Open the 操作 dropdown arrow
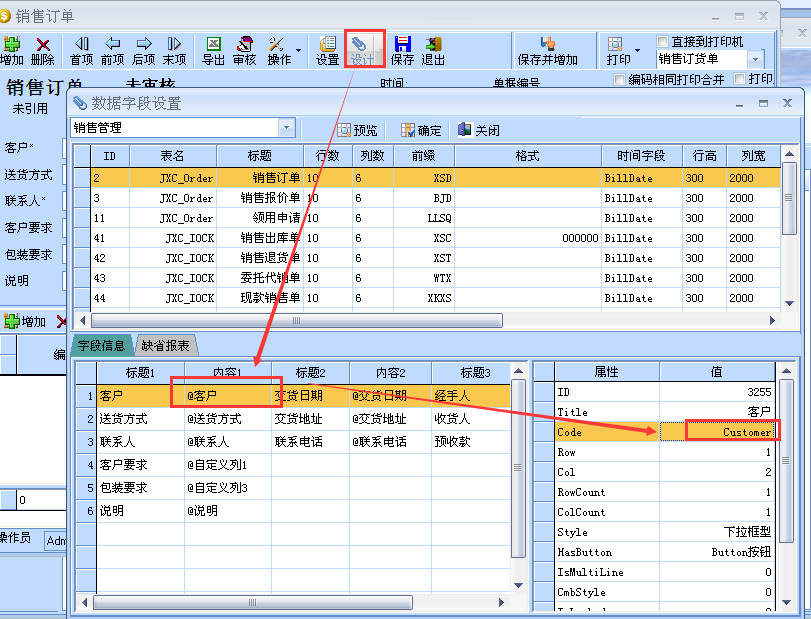The width and height of the screenshot is (811, 619). coord(298,51)
